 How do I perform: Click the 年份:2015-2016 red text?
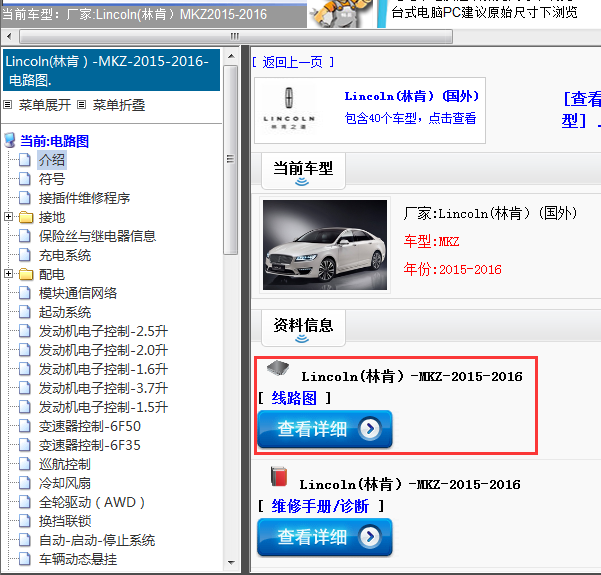(x=452, y=269)
